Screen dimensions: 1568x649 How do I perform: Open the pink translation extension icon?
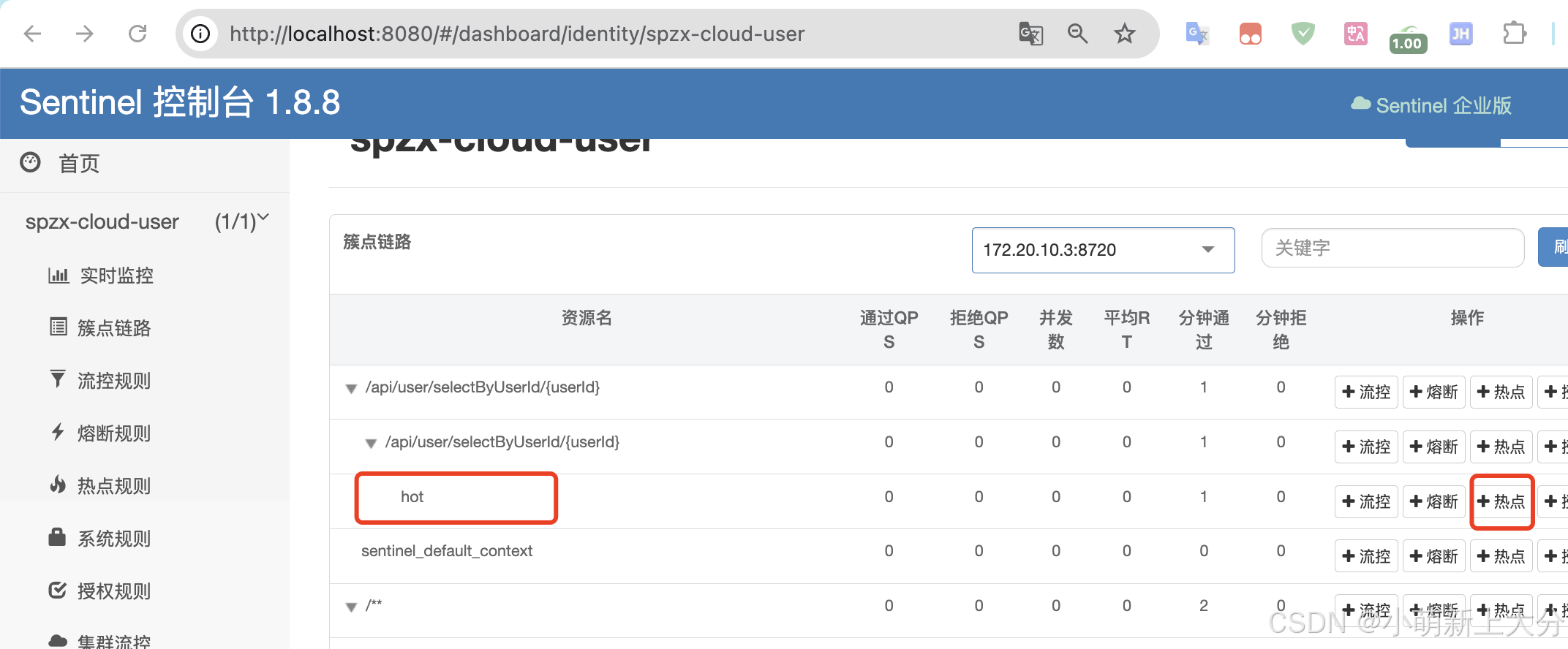tap(1355, 34)
